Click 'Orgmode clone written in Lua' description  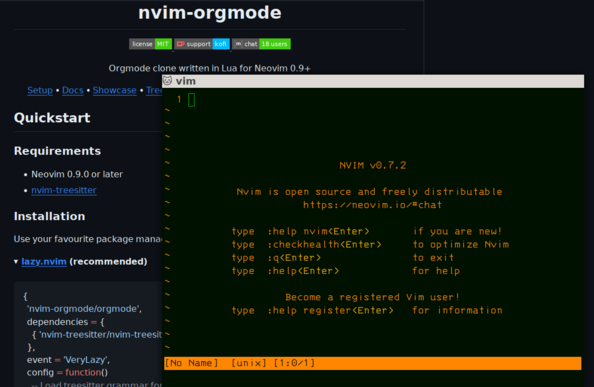tap(209, 69)
